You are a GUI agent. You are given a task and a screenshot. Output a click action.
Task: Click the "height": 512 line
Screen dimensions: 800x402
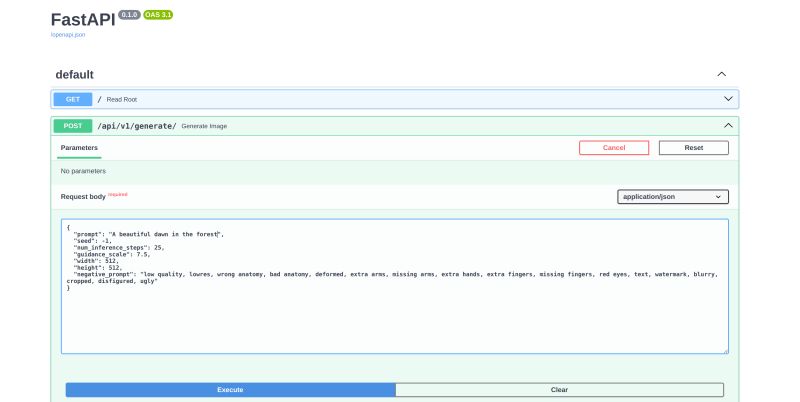98,267
